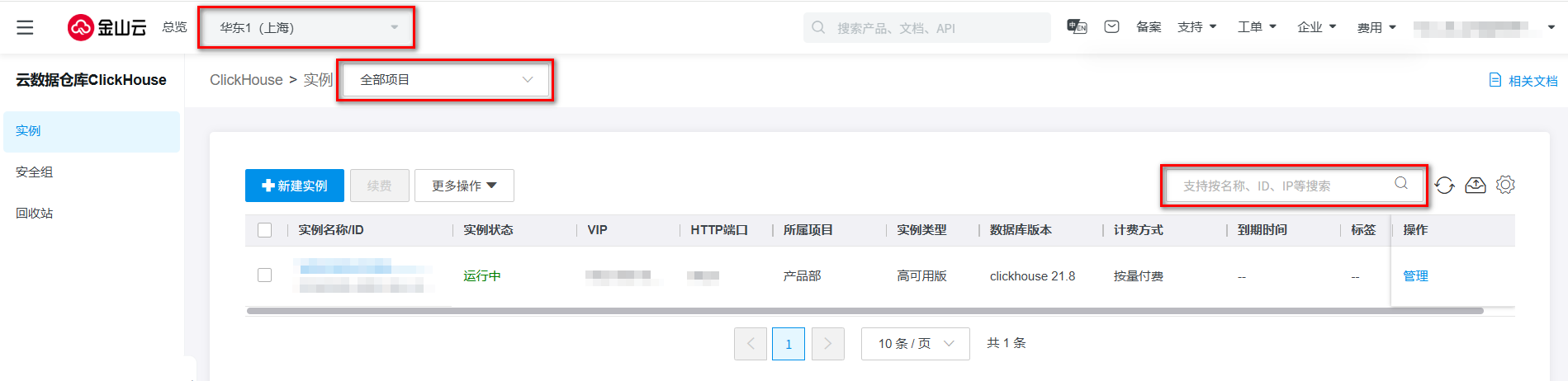Go to previous page arrow
The width and height of the screenshot is (1568, 381).
click(x=751, y=344)
